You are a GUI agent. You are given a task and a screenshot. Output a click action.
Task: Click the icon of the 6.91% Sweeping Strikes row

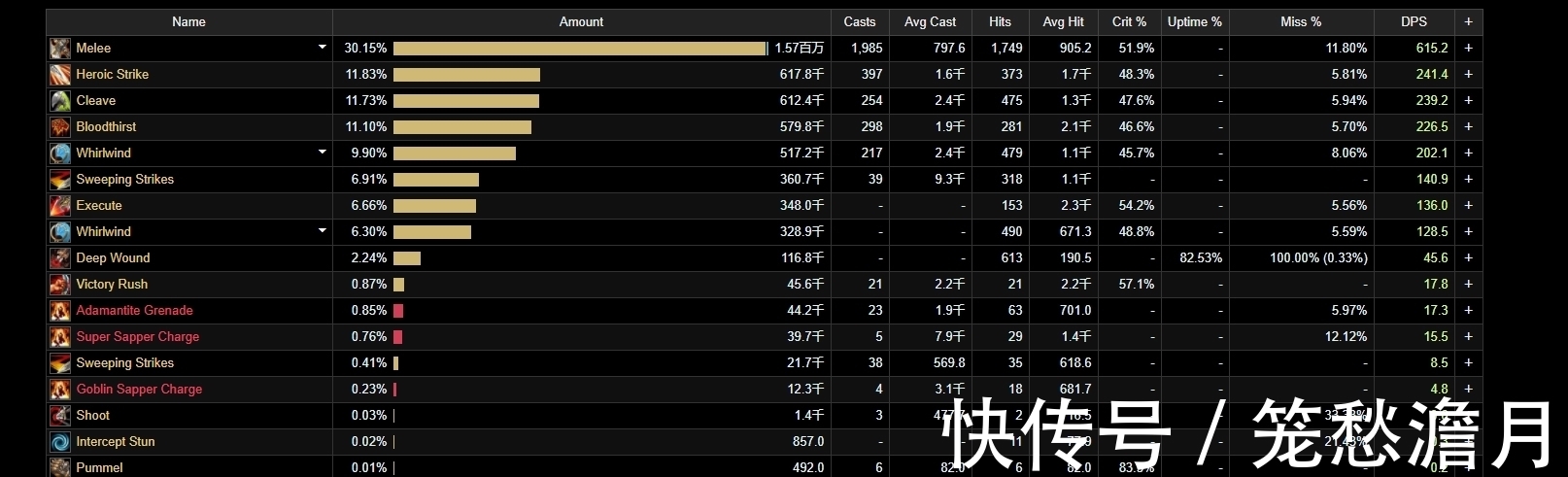click(60, 179)
